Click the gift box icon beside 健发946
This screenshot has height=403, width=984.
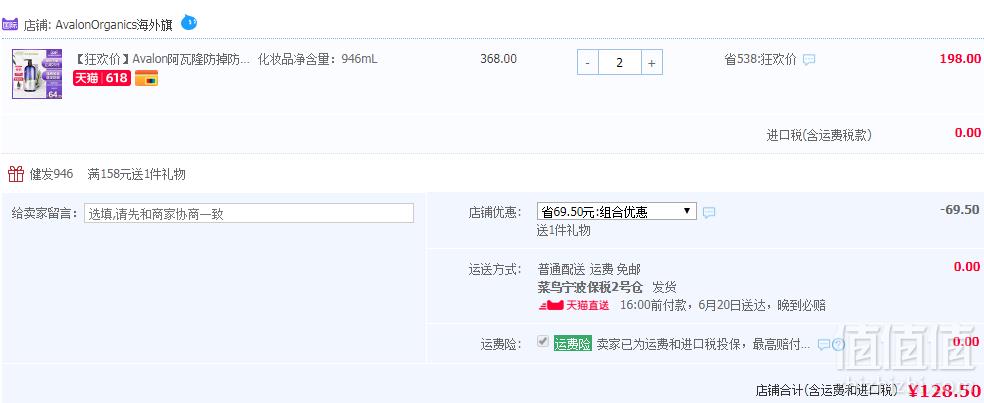click(16, 174)
